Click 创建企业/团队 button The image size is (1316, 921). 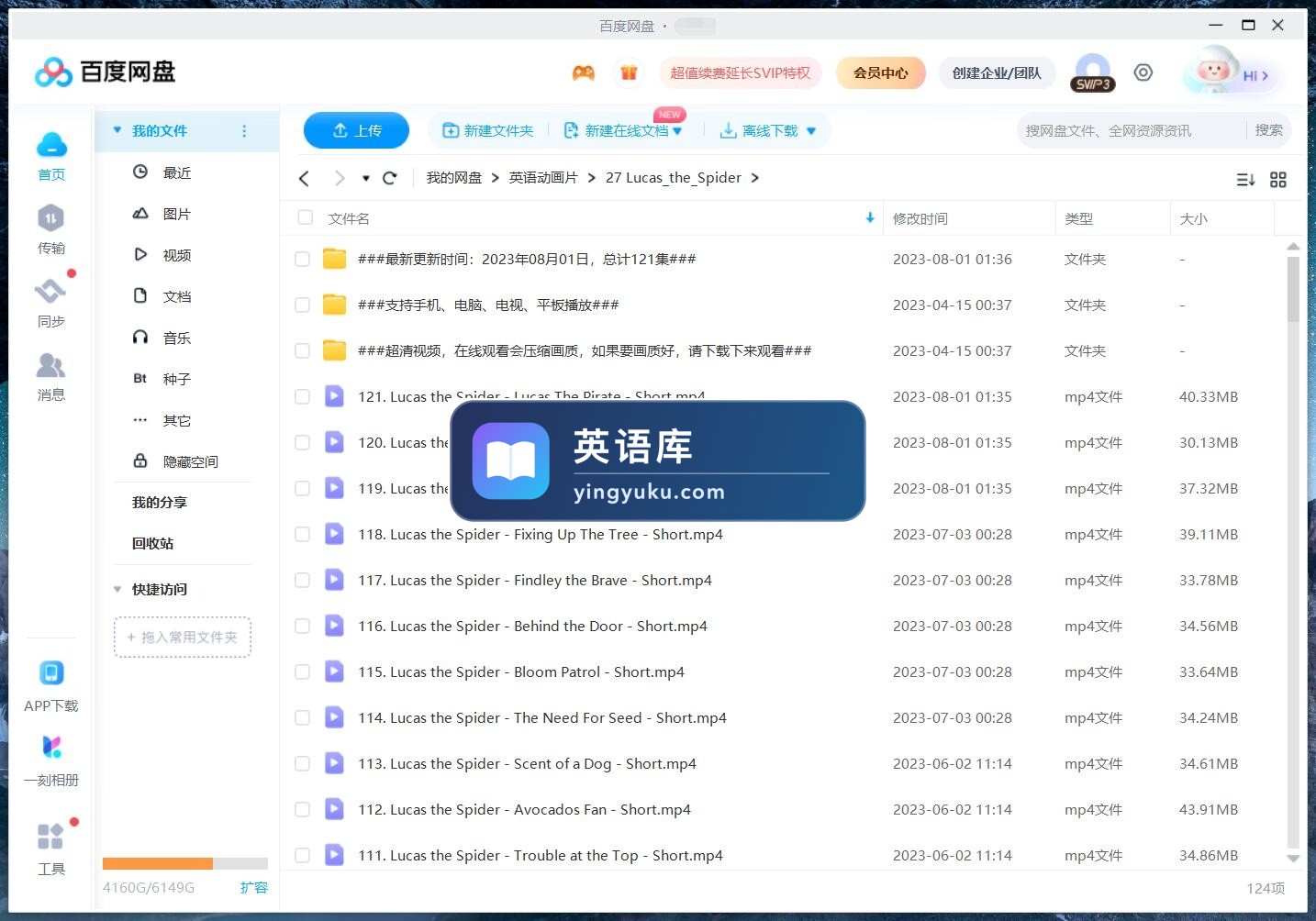pos(997,72)
